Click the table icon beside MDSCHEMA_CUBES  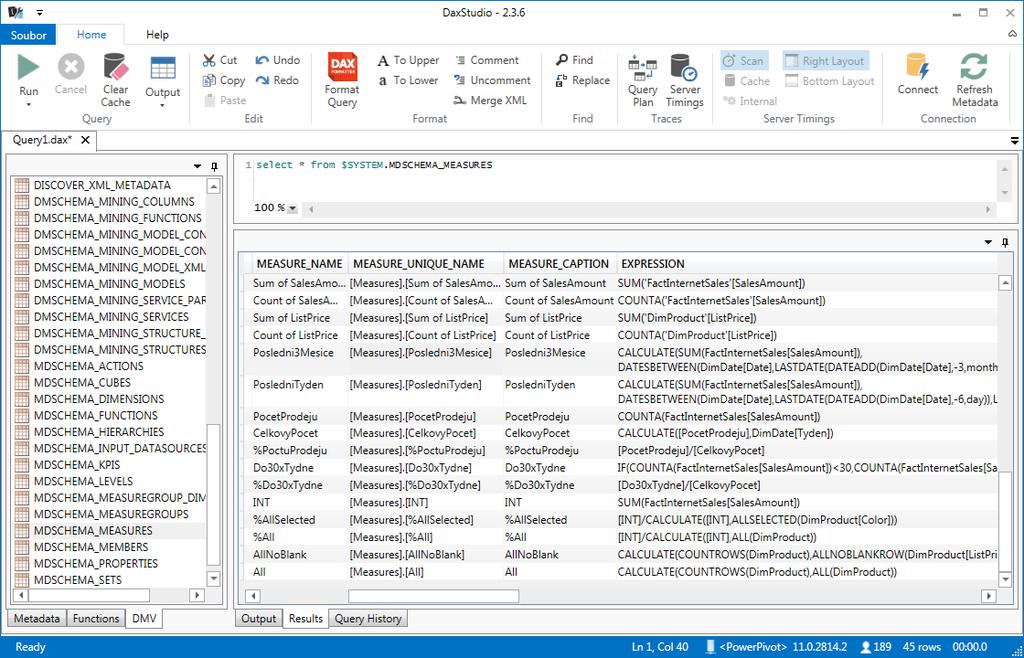[22, 383]
